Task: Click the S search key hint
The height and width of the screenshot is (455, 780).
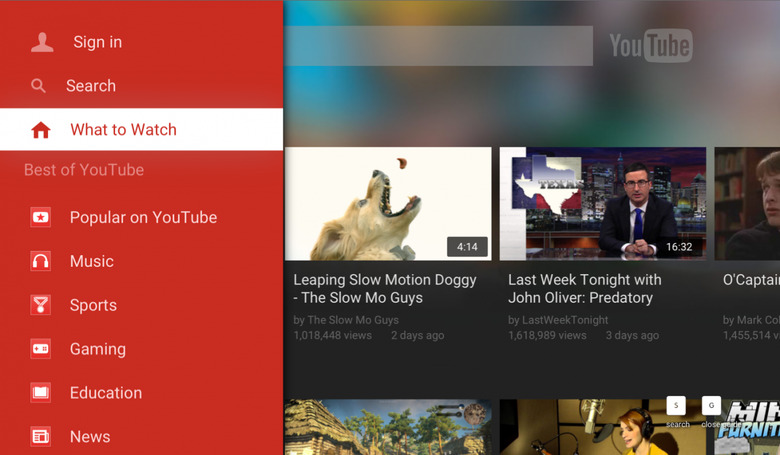Action: coord(676,405)
